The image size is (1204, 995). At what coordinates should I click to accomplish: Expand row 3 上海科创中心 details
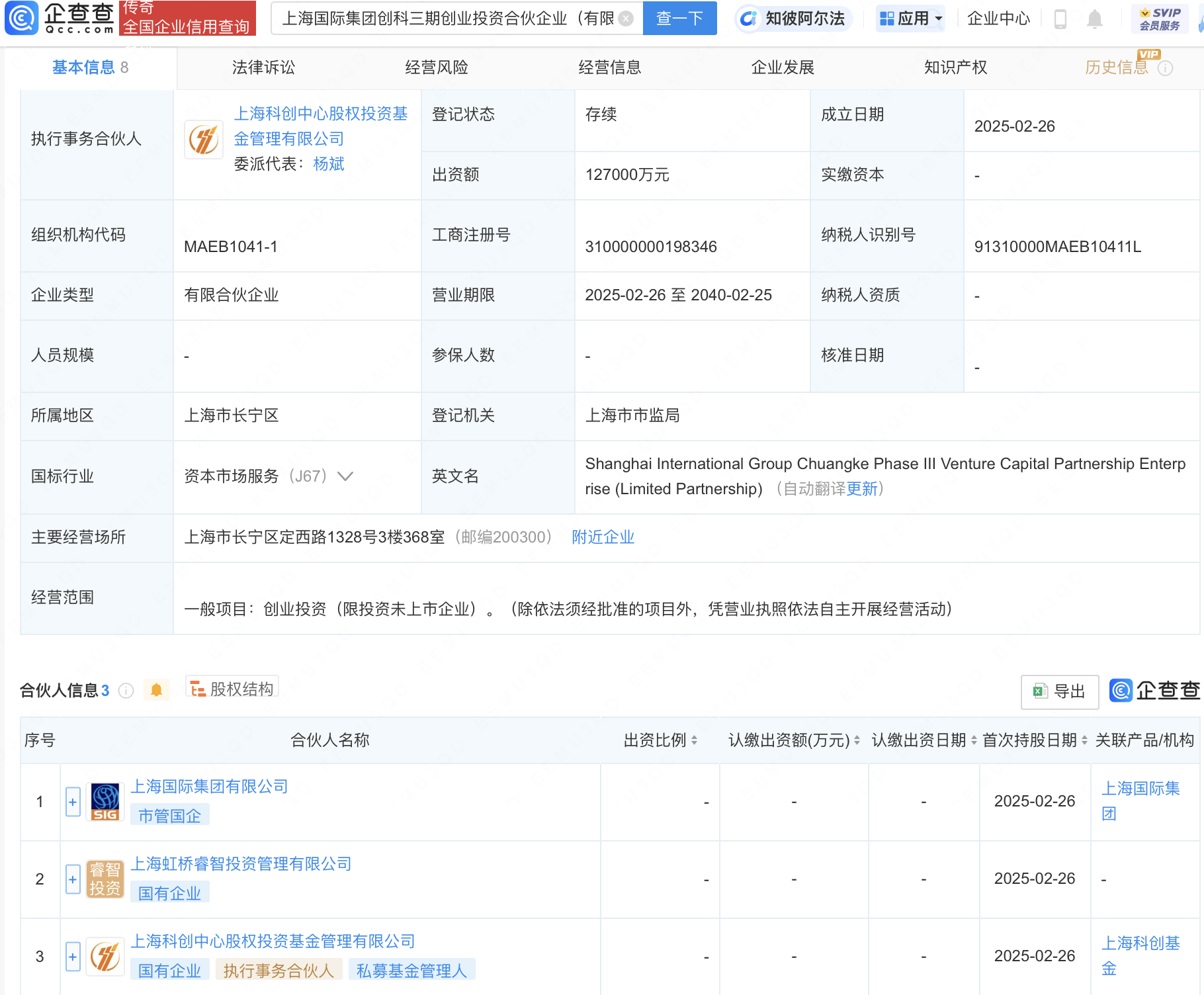[x=73, y=957]
